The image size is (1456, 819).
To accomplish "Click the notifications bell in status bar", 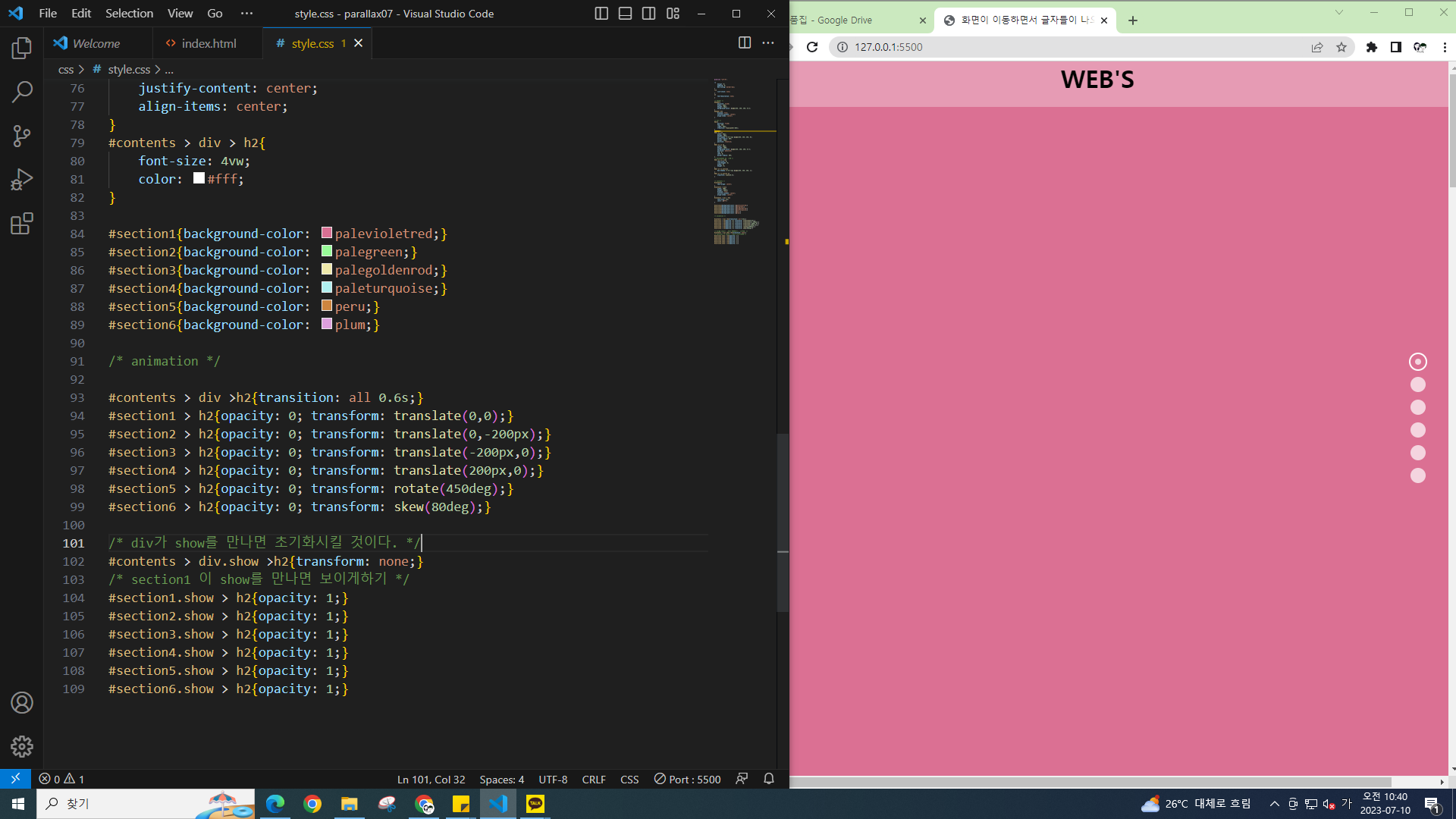I will click(768, 779).
